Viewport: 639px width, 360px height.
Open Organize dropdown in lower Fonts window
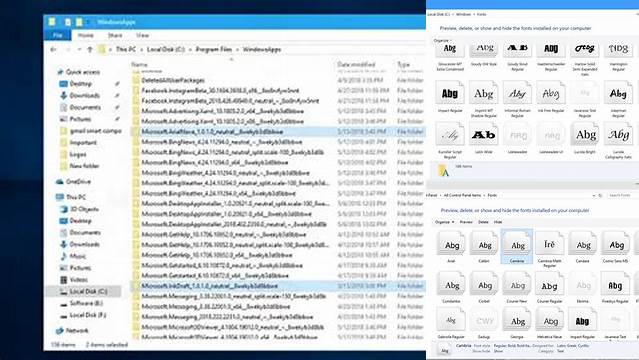point(444,222)
